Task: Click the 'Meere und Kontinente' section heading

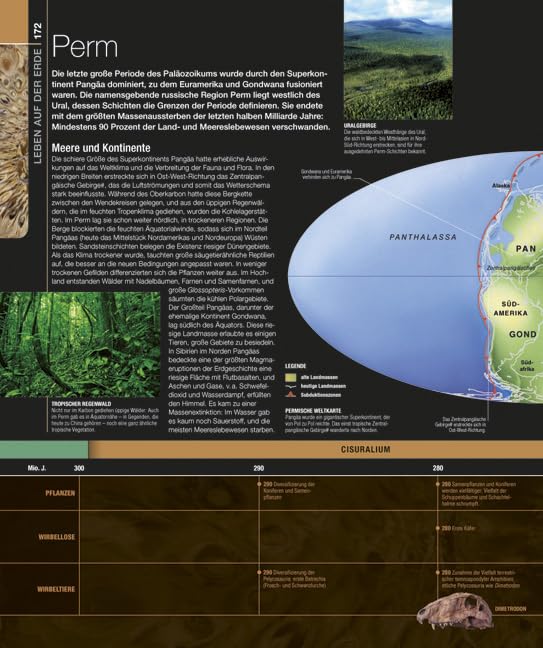Action: click(101, 148)
